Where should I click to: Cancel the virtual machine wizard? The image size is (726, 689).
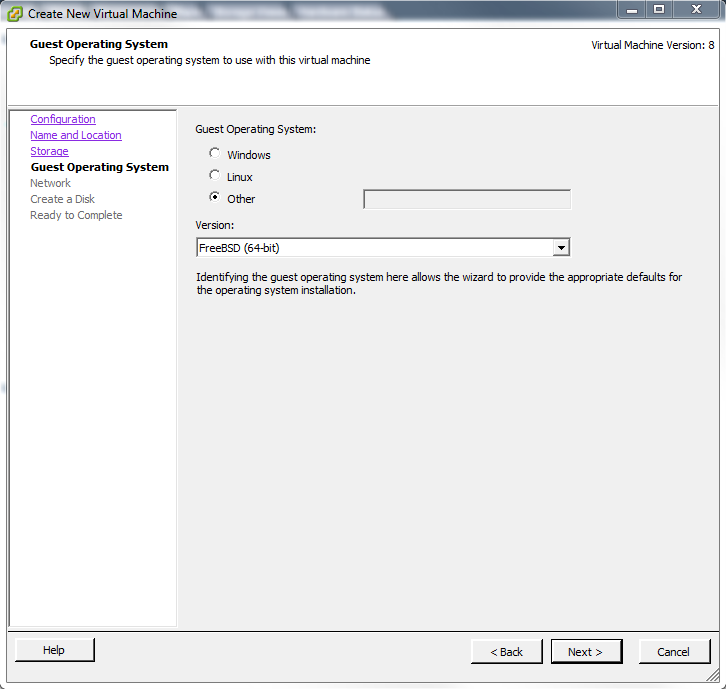(674, 652)
